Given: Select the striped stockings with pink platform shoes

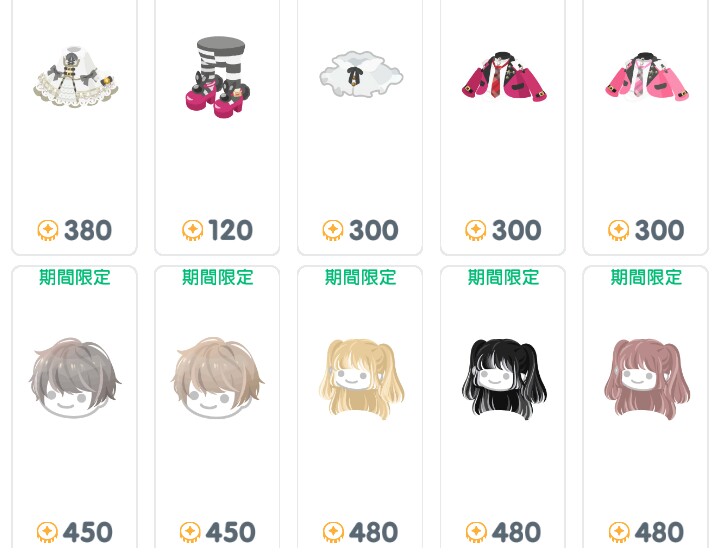Looking at the screenshot, I should click(218, 78).
